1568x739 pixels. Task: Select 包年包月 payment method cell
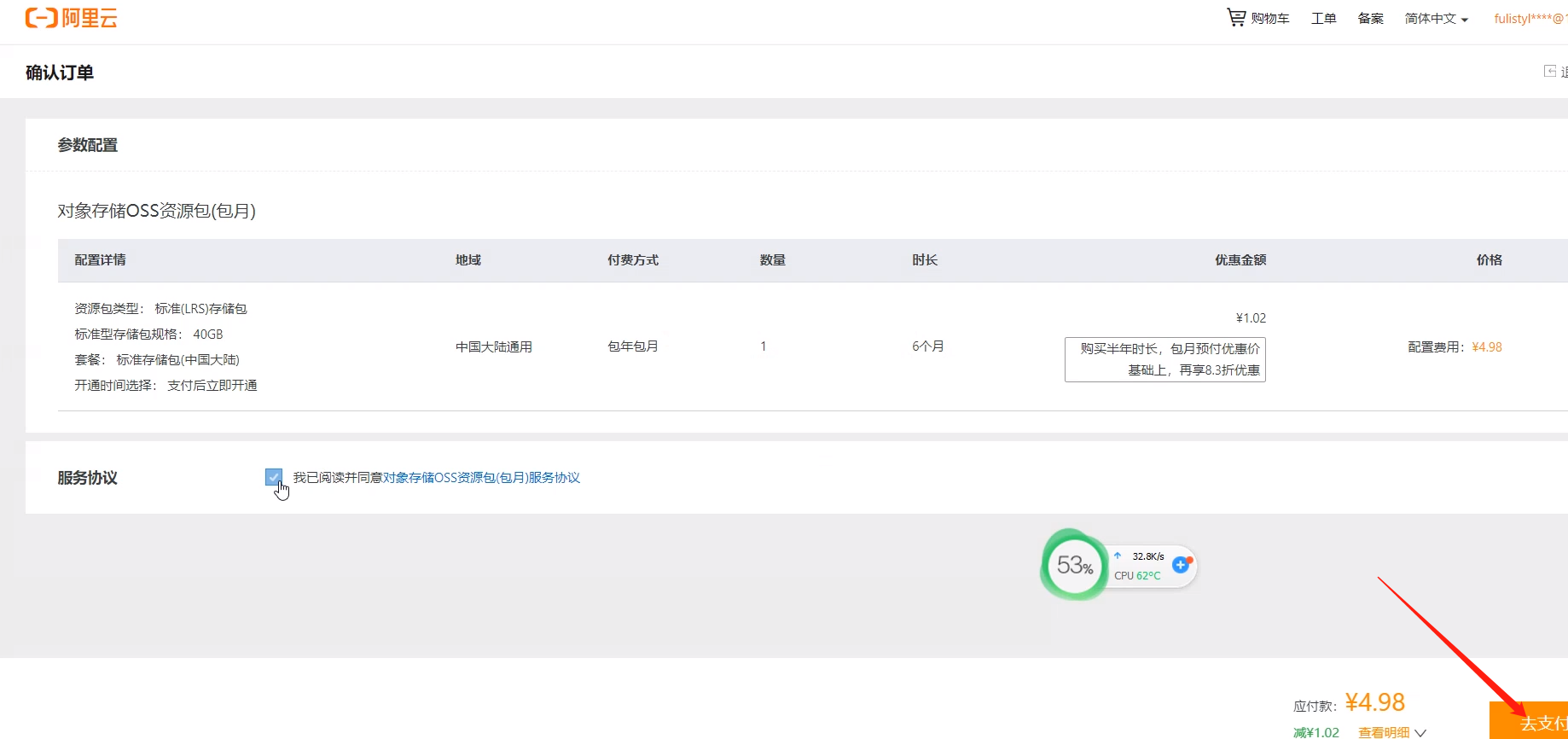(x=633, y=346)
